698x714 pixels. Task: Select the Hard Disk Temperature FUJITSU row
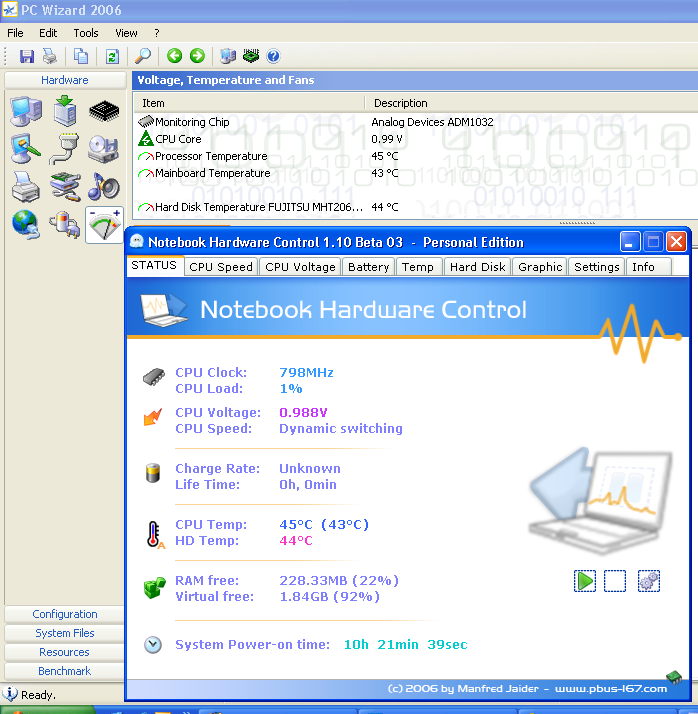point(415,207)
